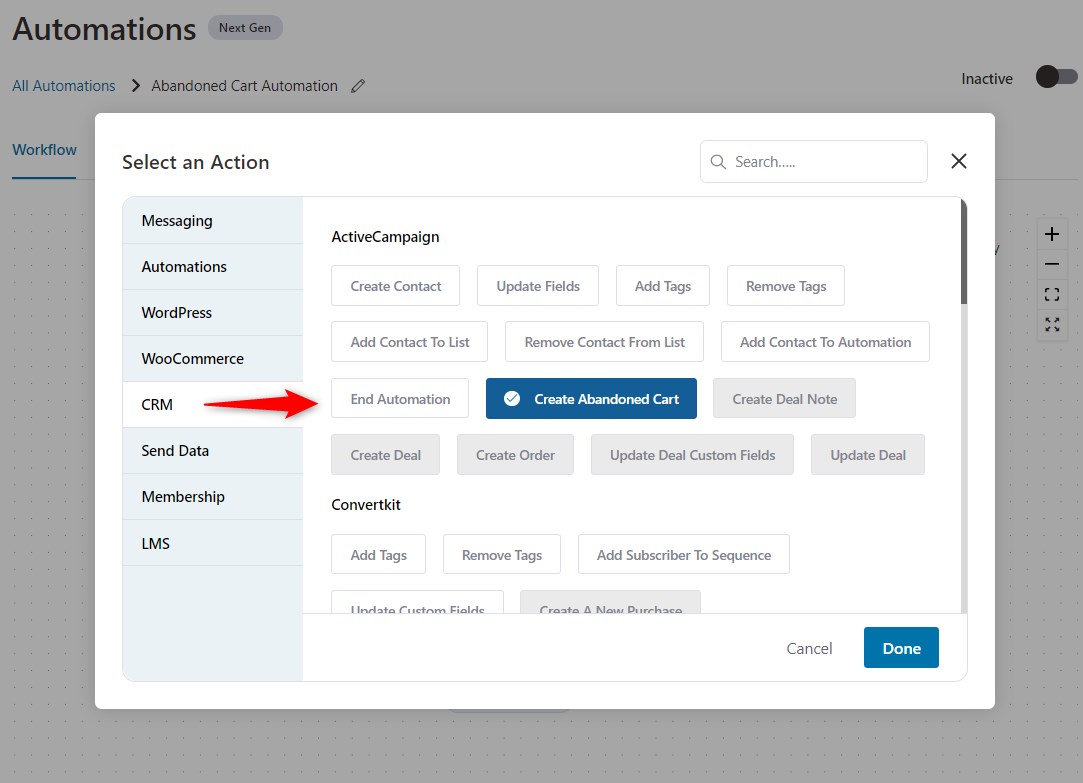Zoom out of the workflow canvas
The height and width of the screenshot is (783, 1083).
[x=1051, y=264]
